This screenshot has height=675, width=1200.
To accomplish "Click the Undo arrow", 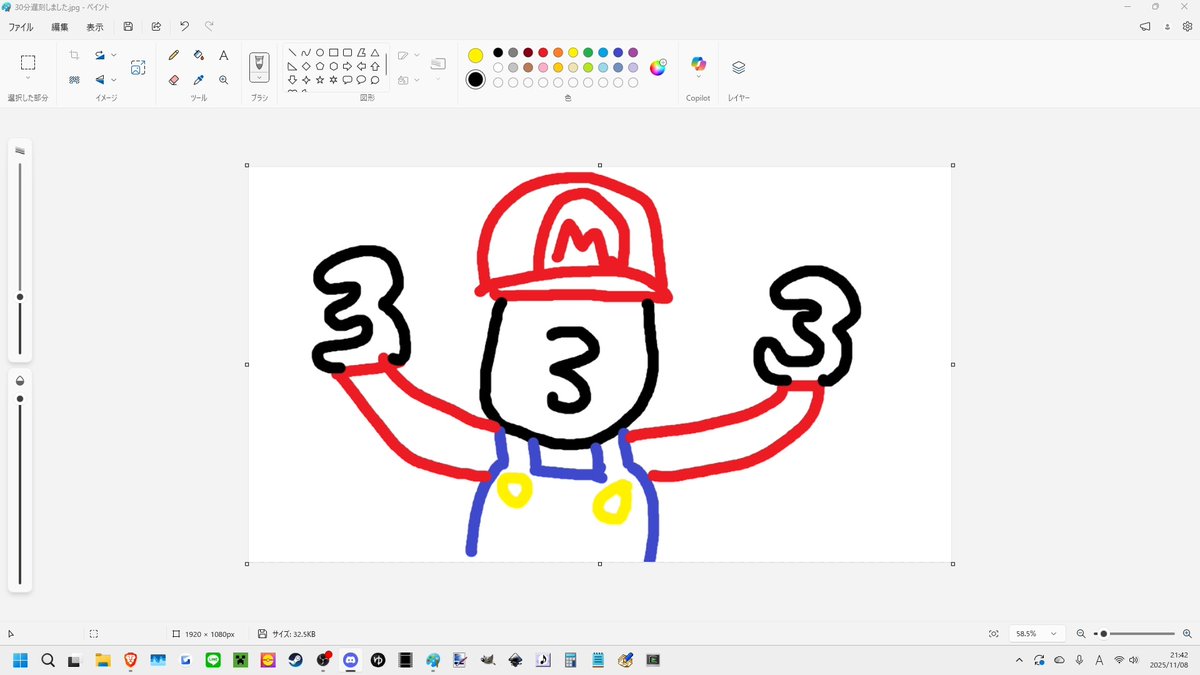I will (x=184, y=27).
